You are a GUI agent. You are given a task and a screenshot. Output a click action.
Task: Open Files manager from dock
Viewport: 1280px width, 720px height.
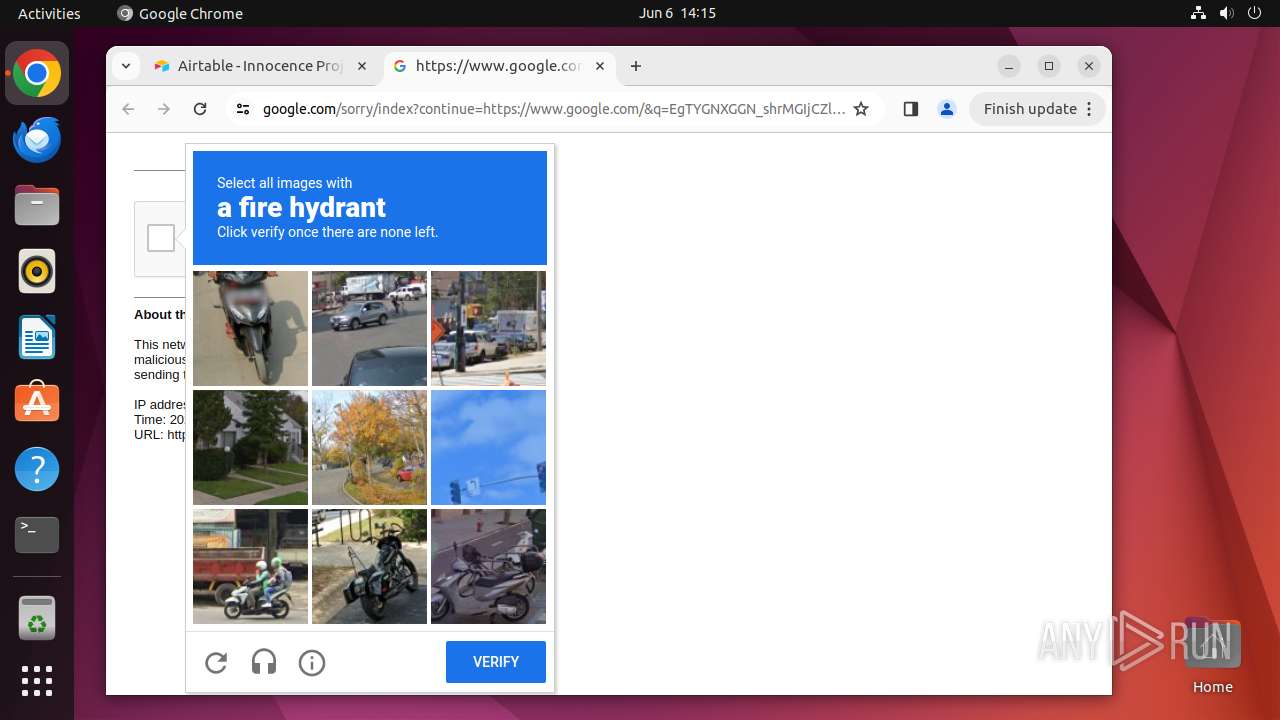tap(37, 206)
